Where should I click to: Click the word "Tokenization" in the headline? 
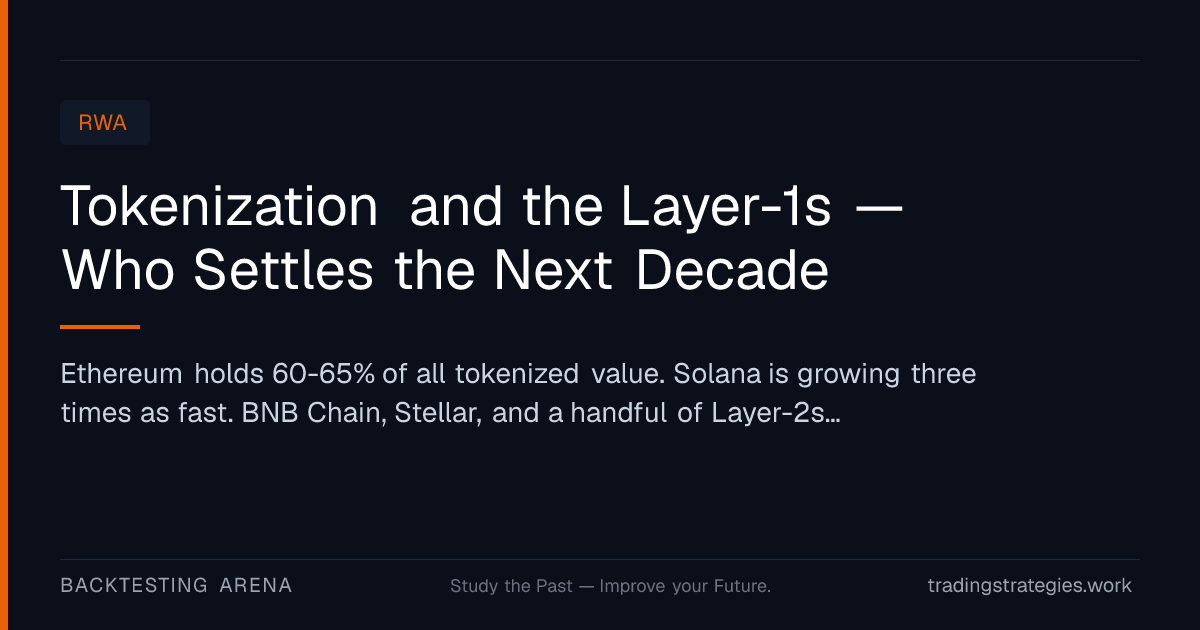coord(220,206)
